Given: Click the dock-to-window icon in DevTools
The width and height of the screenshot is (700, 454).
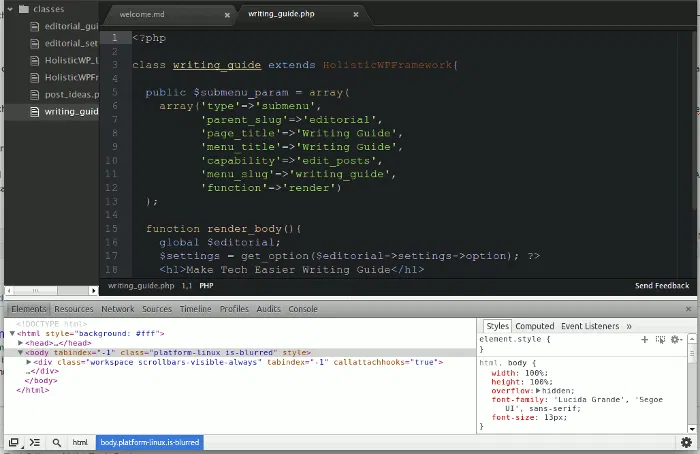Looking at the screenshot, I should coord(14,442).
